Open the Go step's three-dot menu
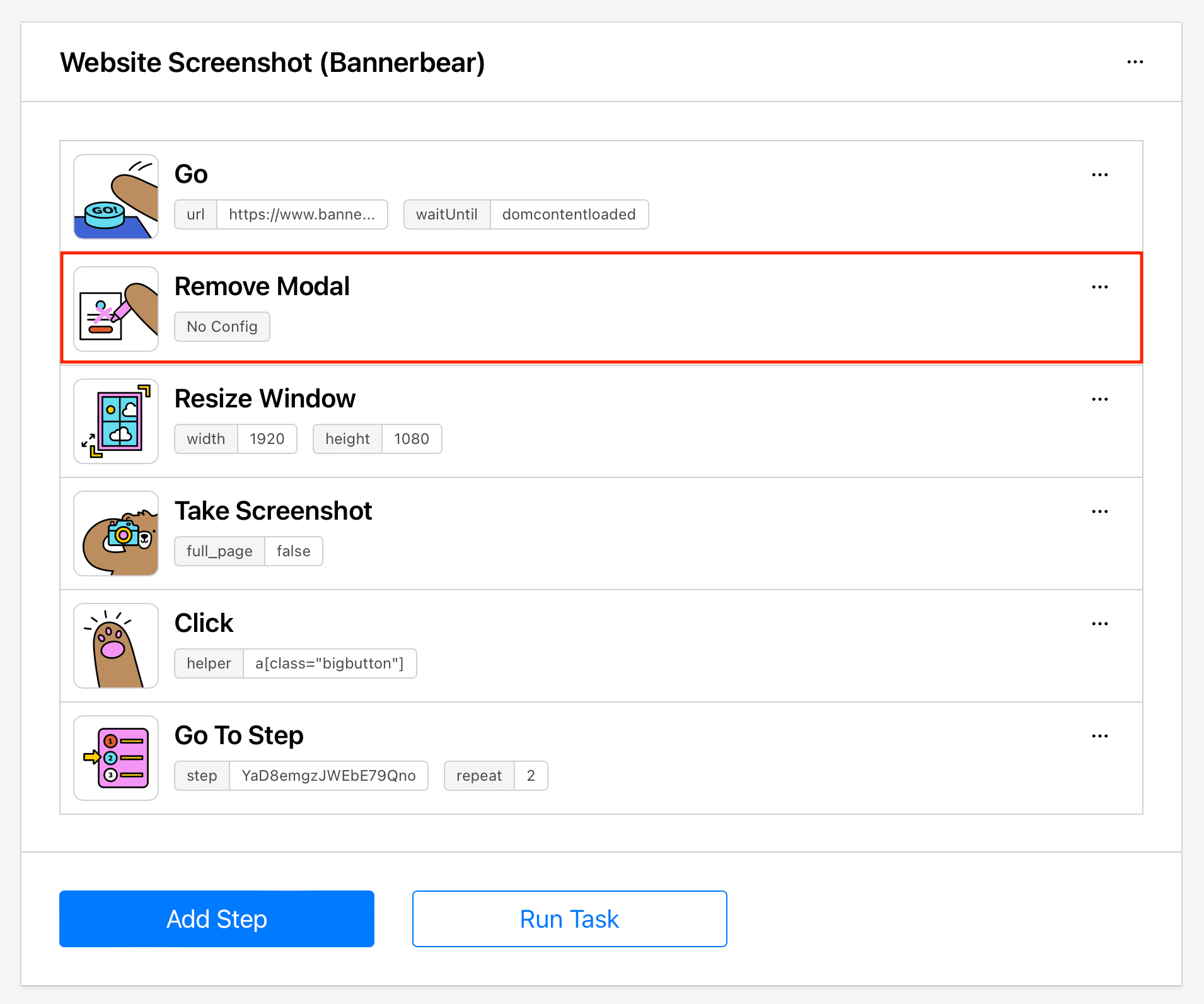1204x1004 pixels. click(x=1099, y=175)
